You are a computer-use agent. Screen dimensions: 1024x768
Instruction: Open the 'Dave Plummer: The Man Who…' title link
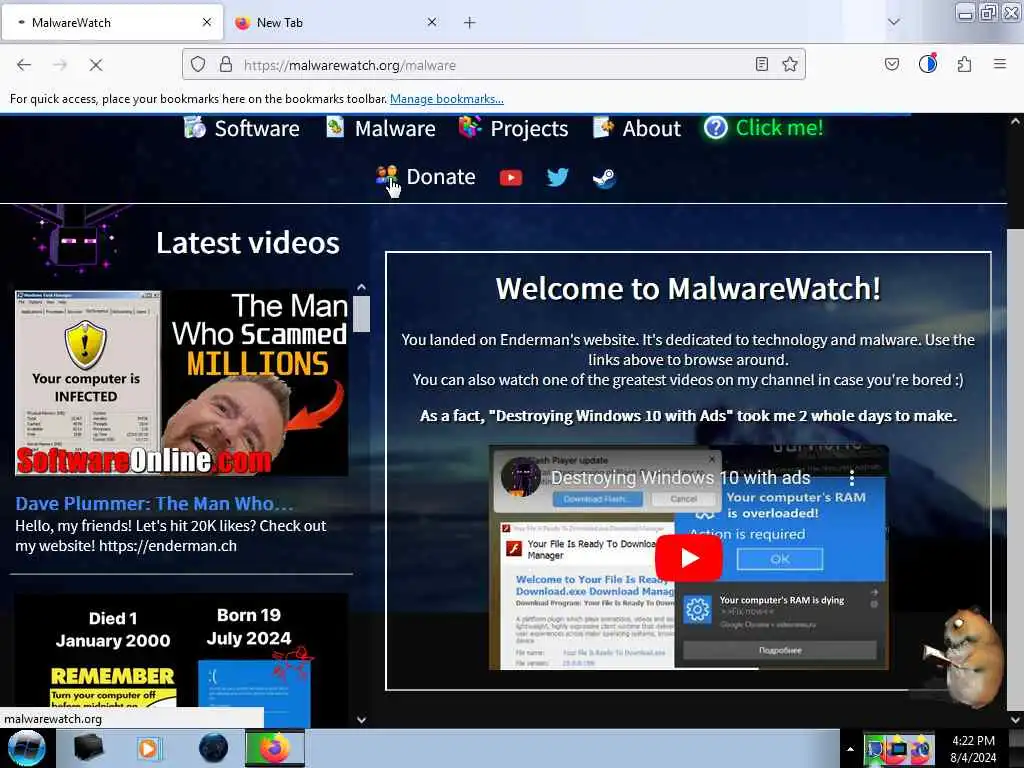(x=154, y=504)
